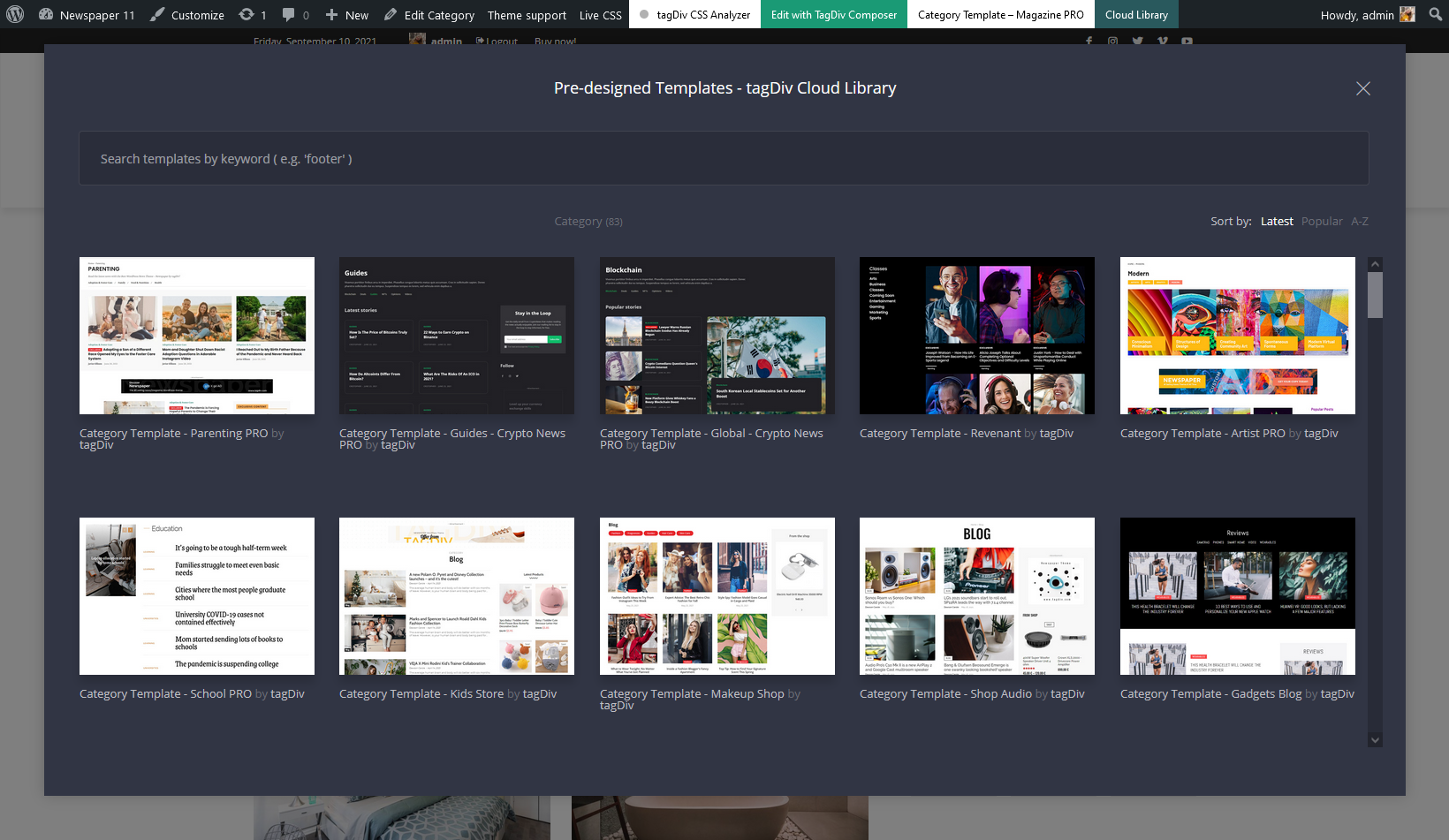Open the Gadgets Blog template thumbnail
This screenshot has width=1449, height=840.
(x=1238, y=596)
